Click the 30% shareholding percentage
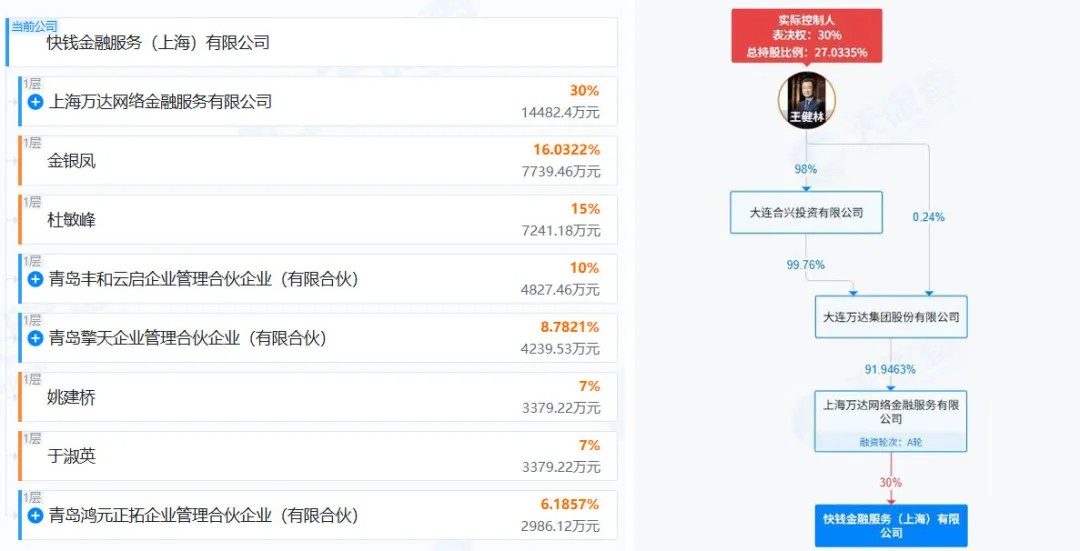Viewport: 1080px width, 551px height. (584, 91)
